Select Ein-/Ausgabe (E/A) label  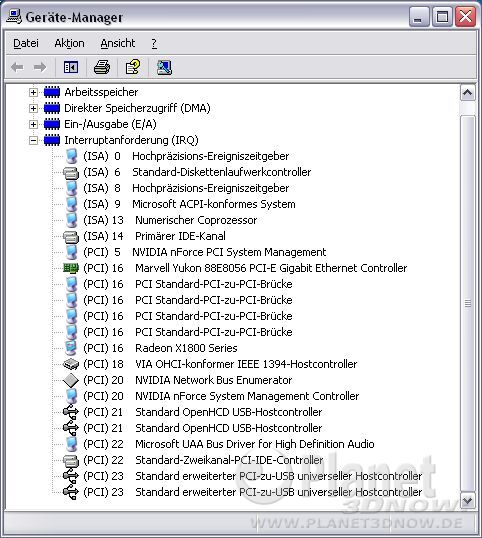point(110,124)
